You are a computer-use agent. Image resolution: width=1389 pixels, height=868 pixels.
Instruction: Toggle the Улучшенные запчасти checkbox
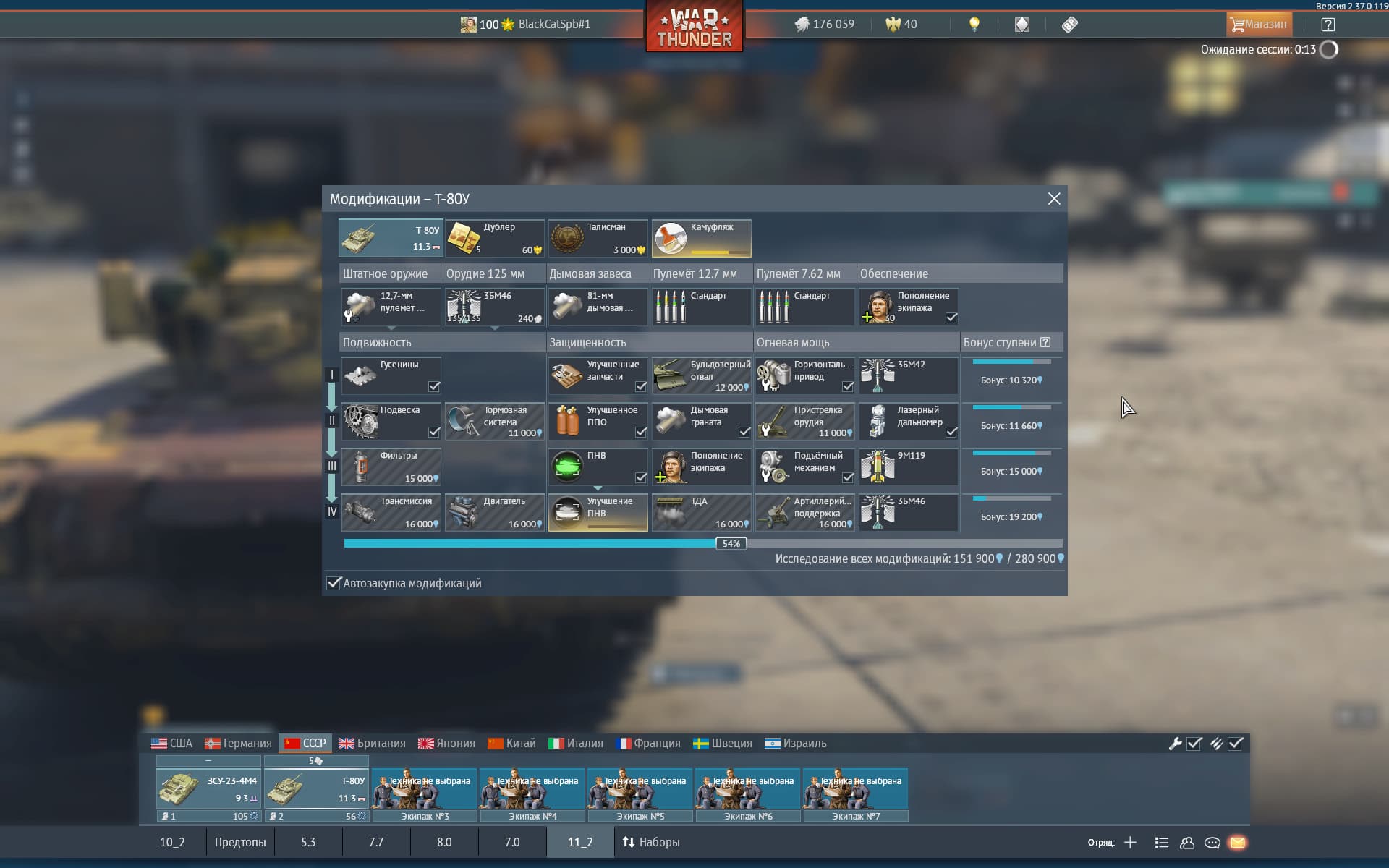point(641,386)
